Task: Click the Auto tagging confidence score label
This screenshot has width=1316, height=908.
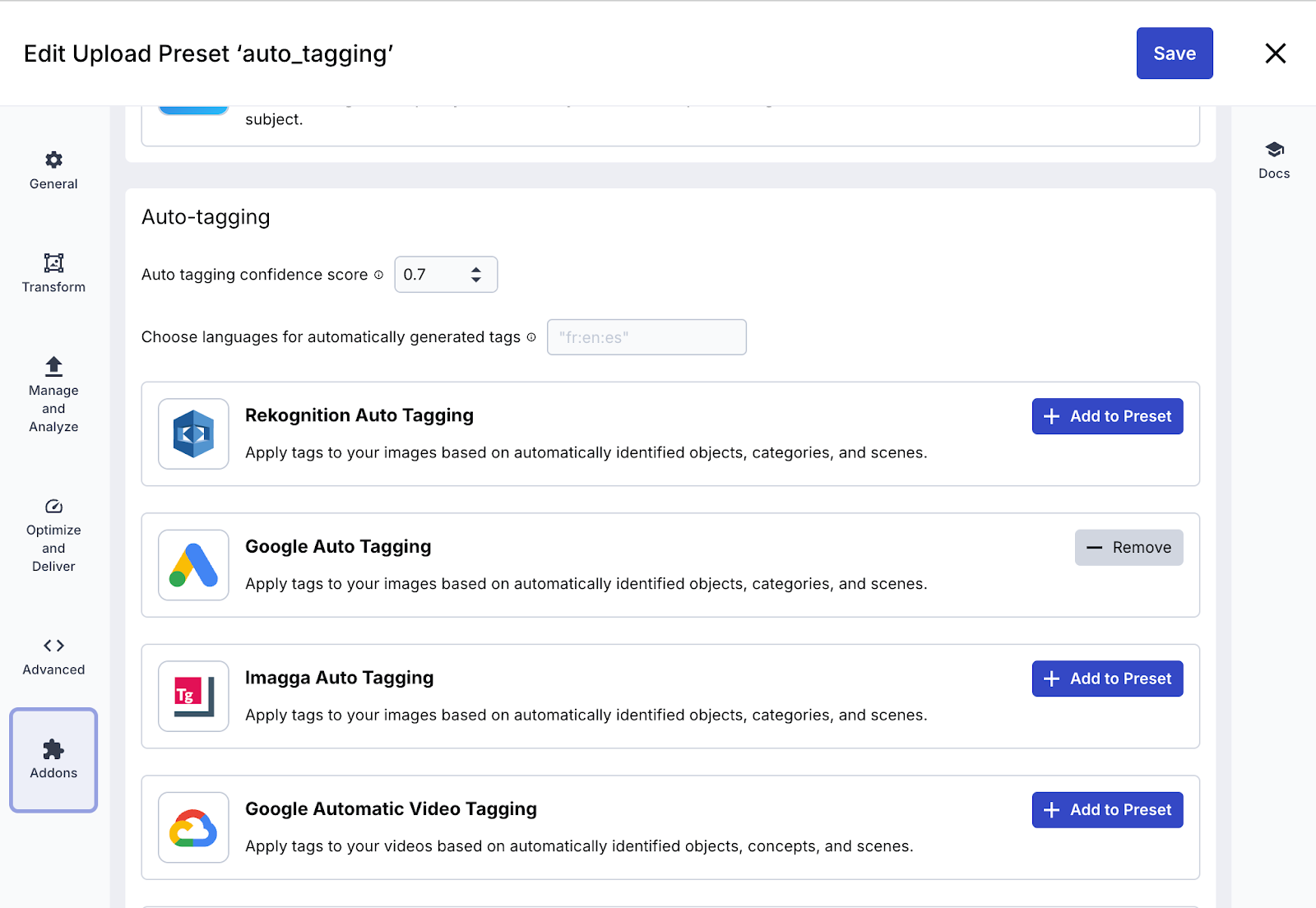Action: pyautogui.click(x=254, y=275)
